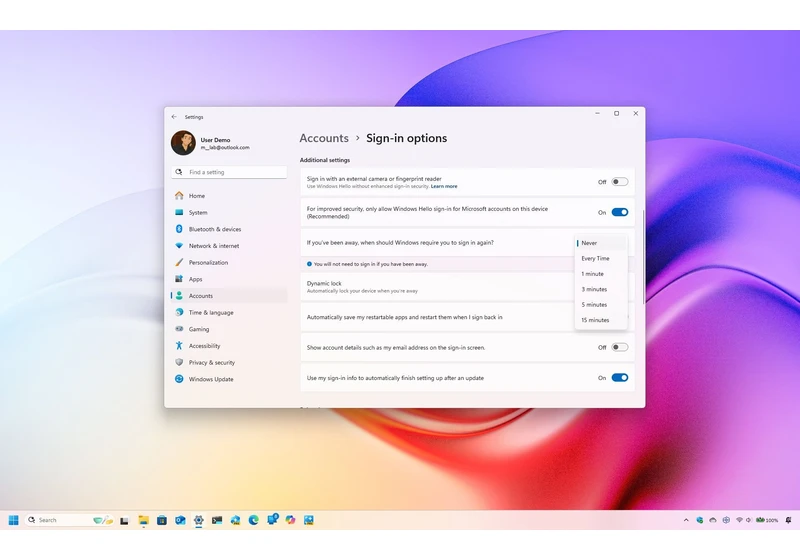Show hidden icons in the system tray
800x560 pixels.
(686, 520)
